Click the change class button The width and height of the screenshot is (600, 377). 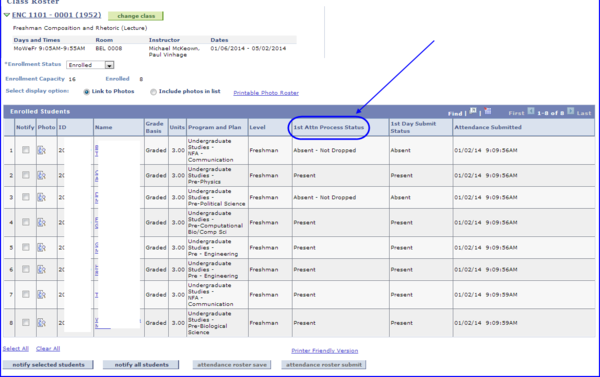click(x=136, y=16)
